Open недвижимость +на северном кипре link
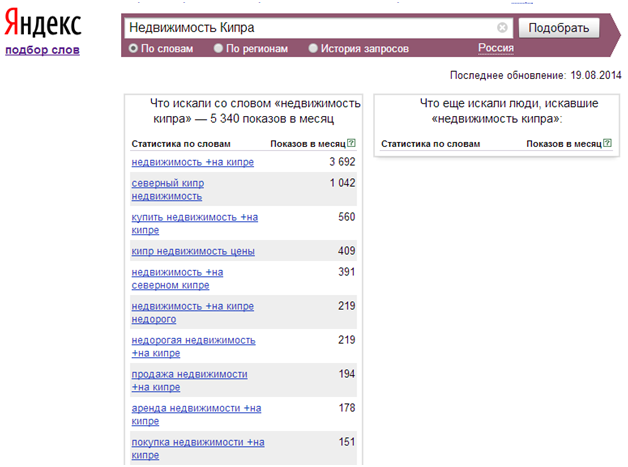628x467 pixels. pos(177,278)
